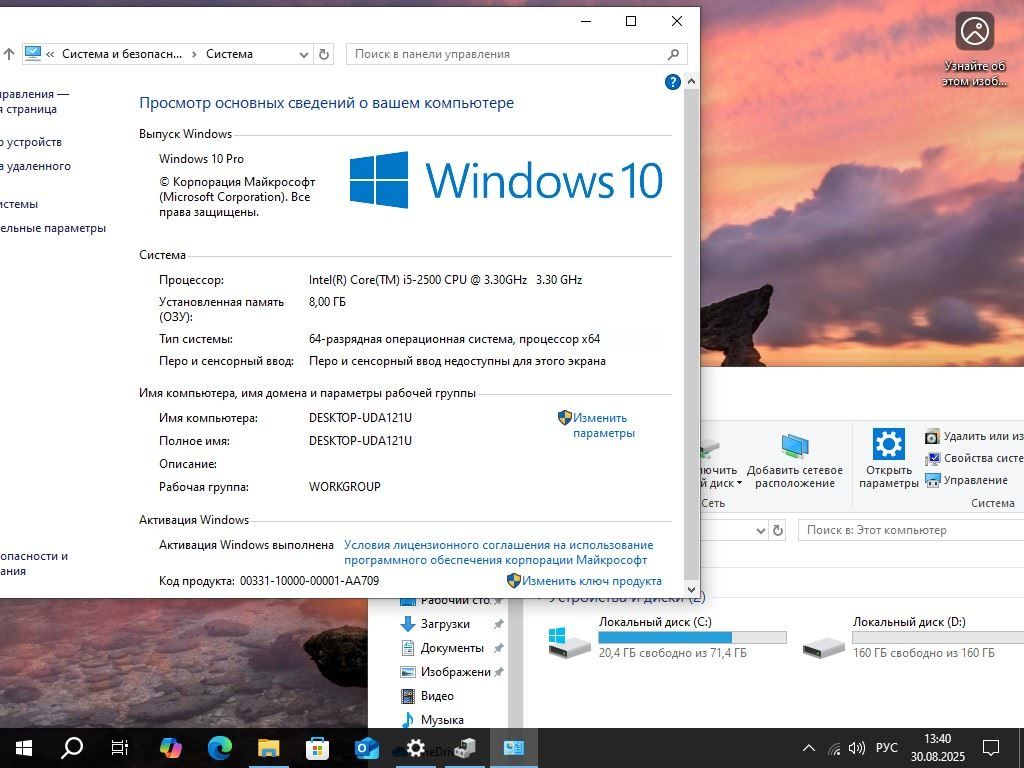Open the Windows Start menu

tap(24, 748)
